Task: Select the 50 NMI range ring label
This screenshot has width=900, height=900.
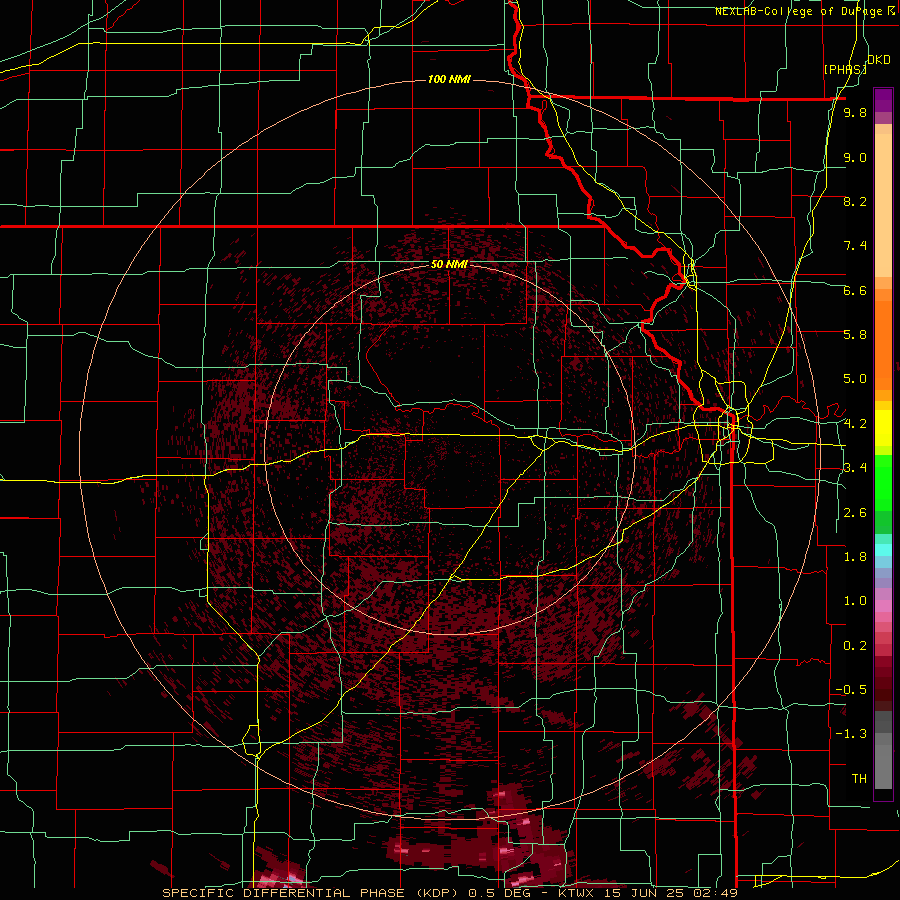Action: (x=449, y=264)
